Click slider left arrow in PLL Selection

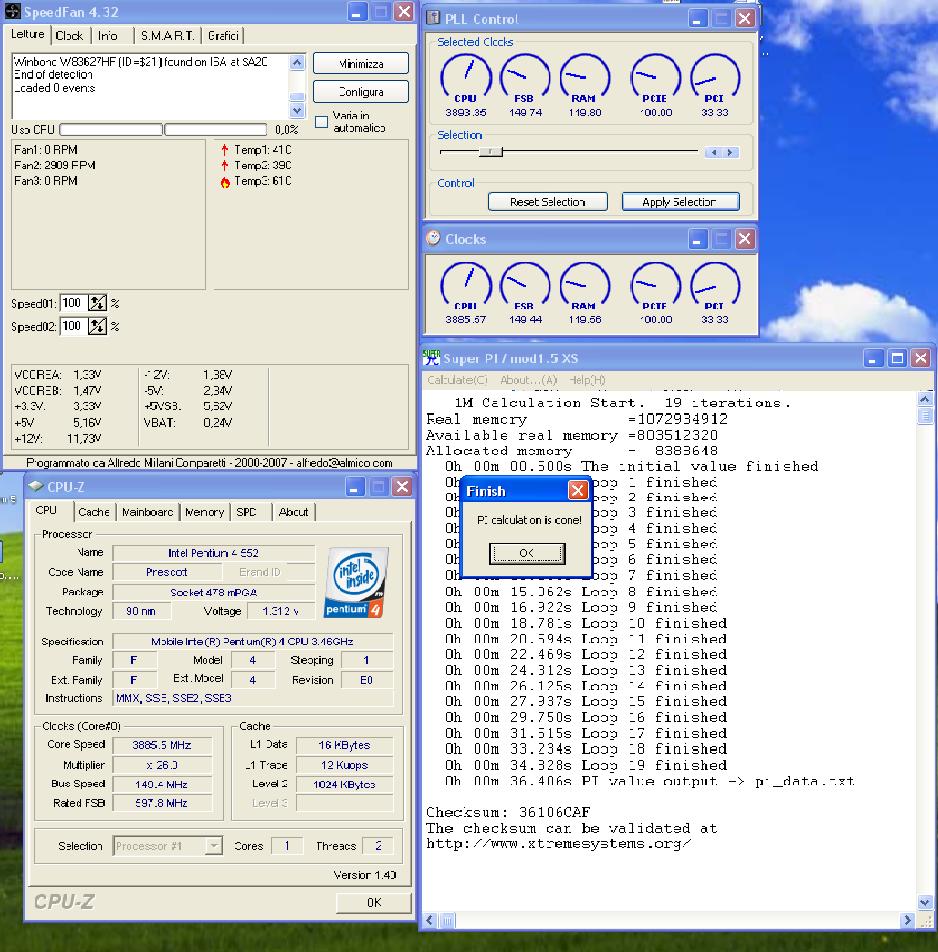[x=714, y=152]
